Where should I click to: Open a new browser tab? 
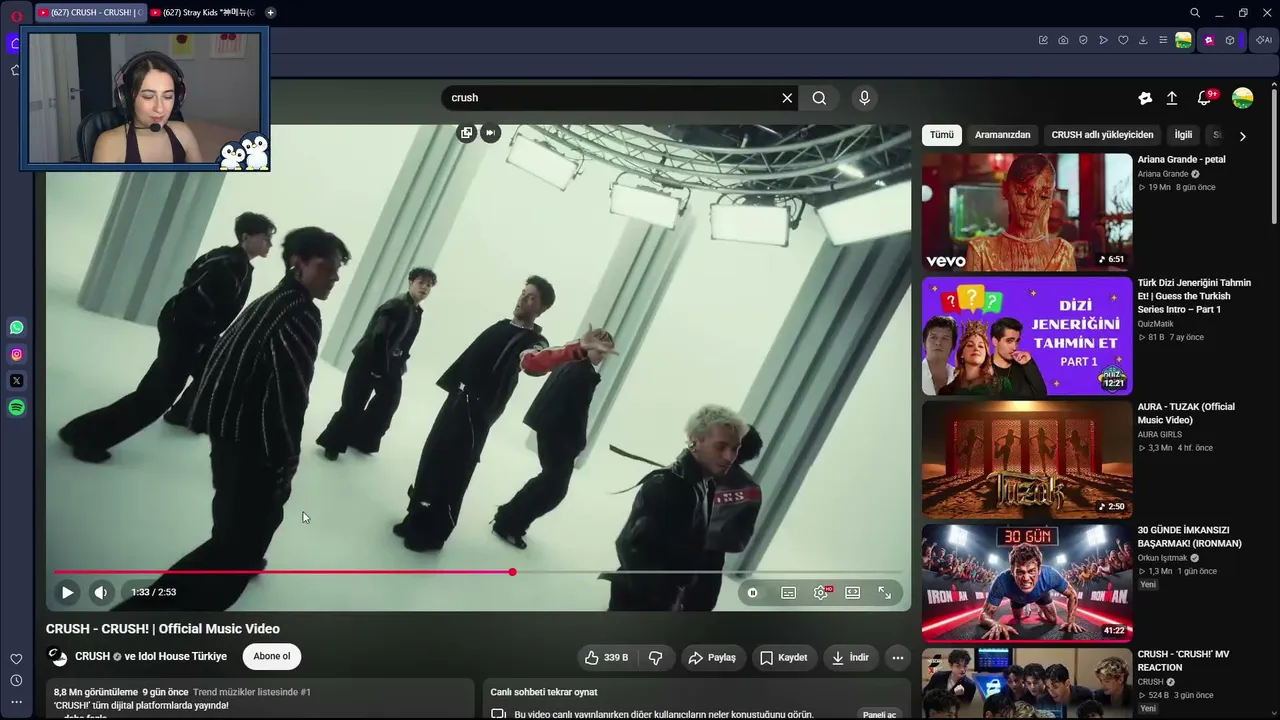tap(270, 13)
